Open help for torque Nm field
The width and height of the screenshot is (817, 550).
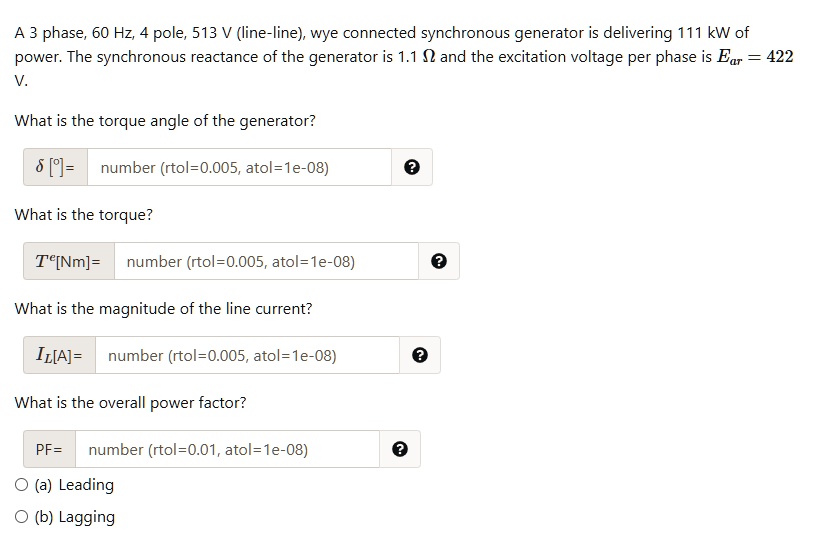(x=439, y=262)
